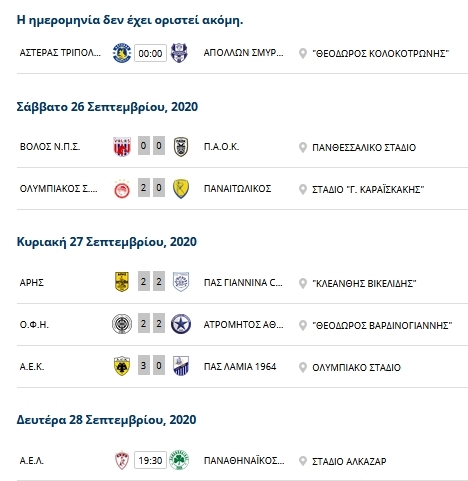Open the Aris vs PAS Giannina score
This screenshot has height=481, width=468.
[151, 281]
